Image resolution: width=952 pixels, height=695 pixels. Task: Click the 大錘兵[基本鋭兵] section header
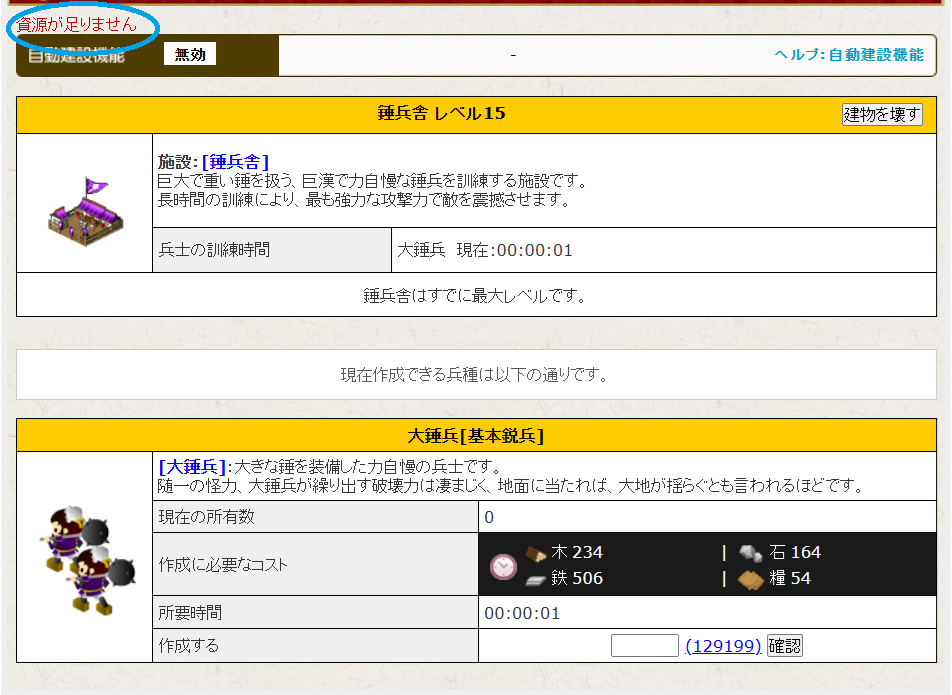476,435
